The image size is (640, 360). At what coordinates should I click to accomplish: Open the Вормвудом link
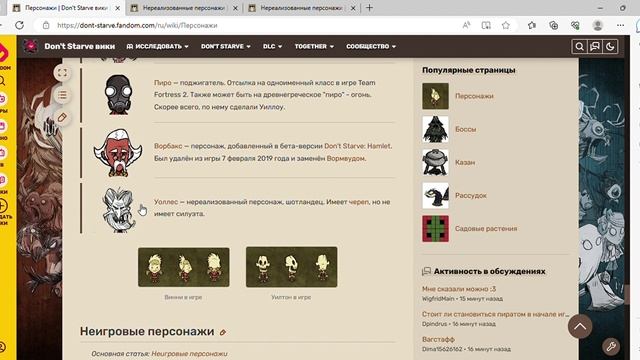pyautogui.click(x=346, y=158)
